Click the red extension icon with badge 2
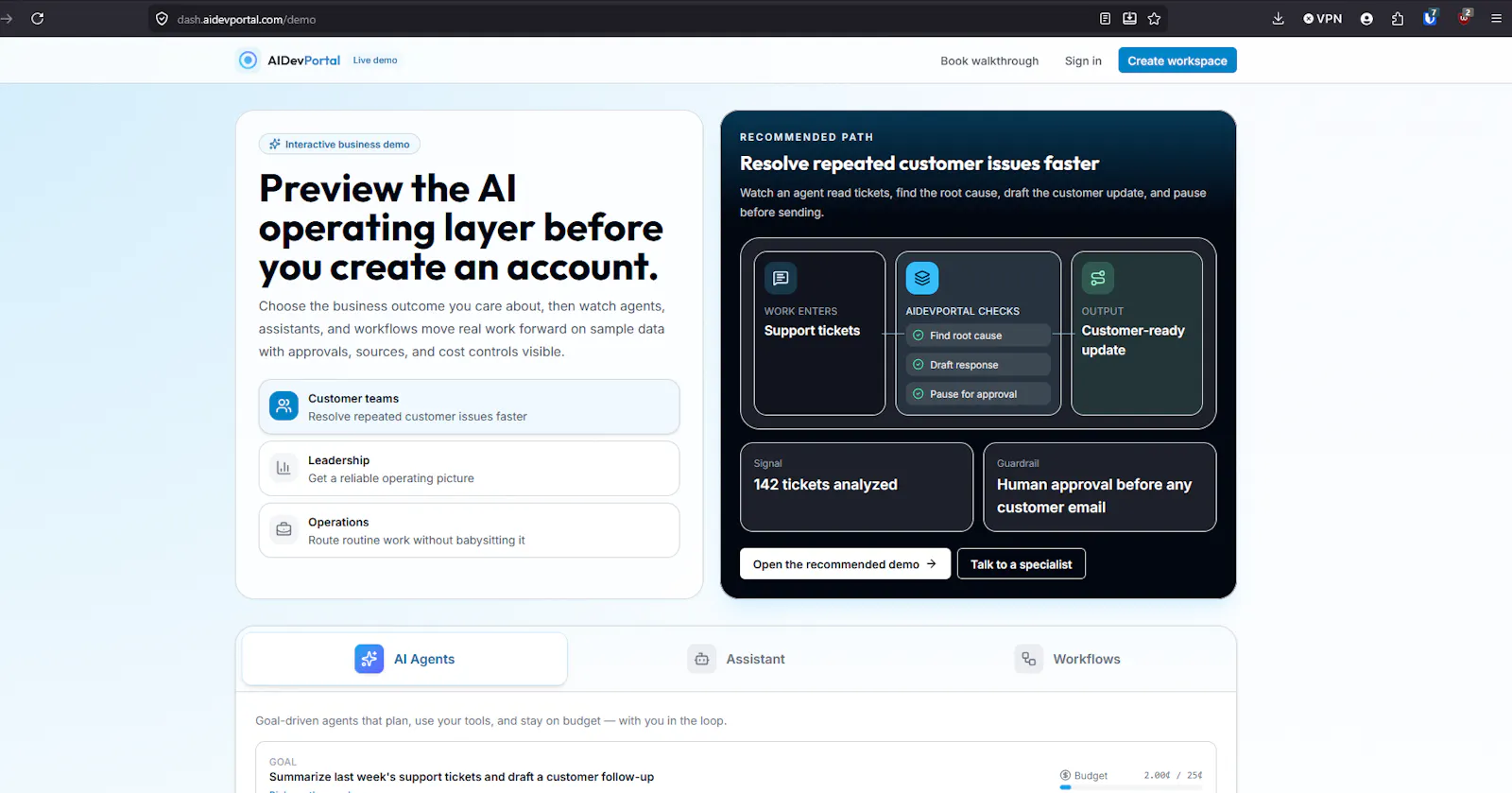1512x793 pixels. [1464, 16]
